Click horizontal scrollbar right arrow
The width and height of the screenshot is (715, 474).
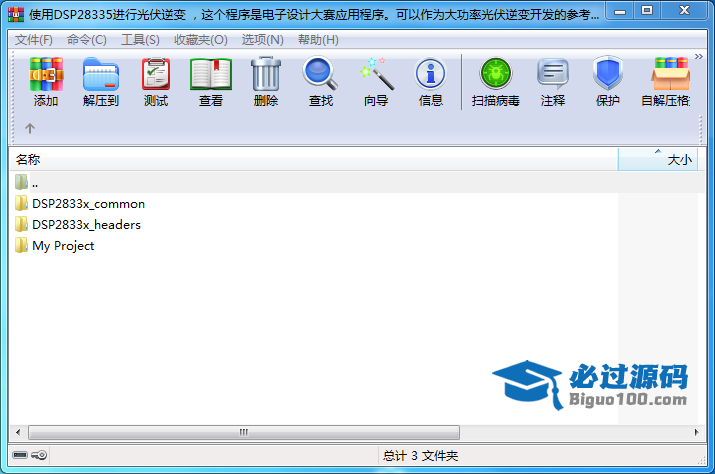click(x=696, y=432)
